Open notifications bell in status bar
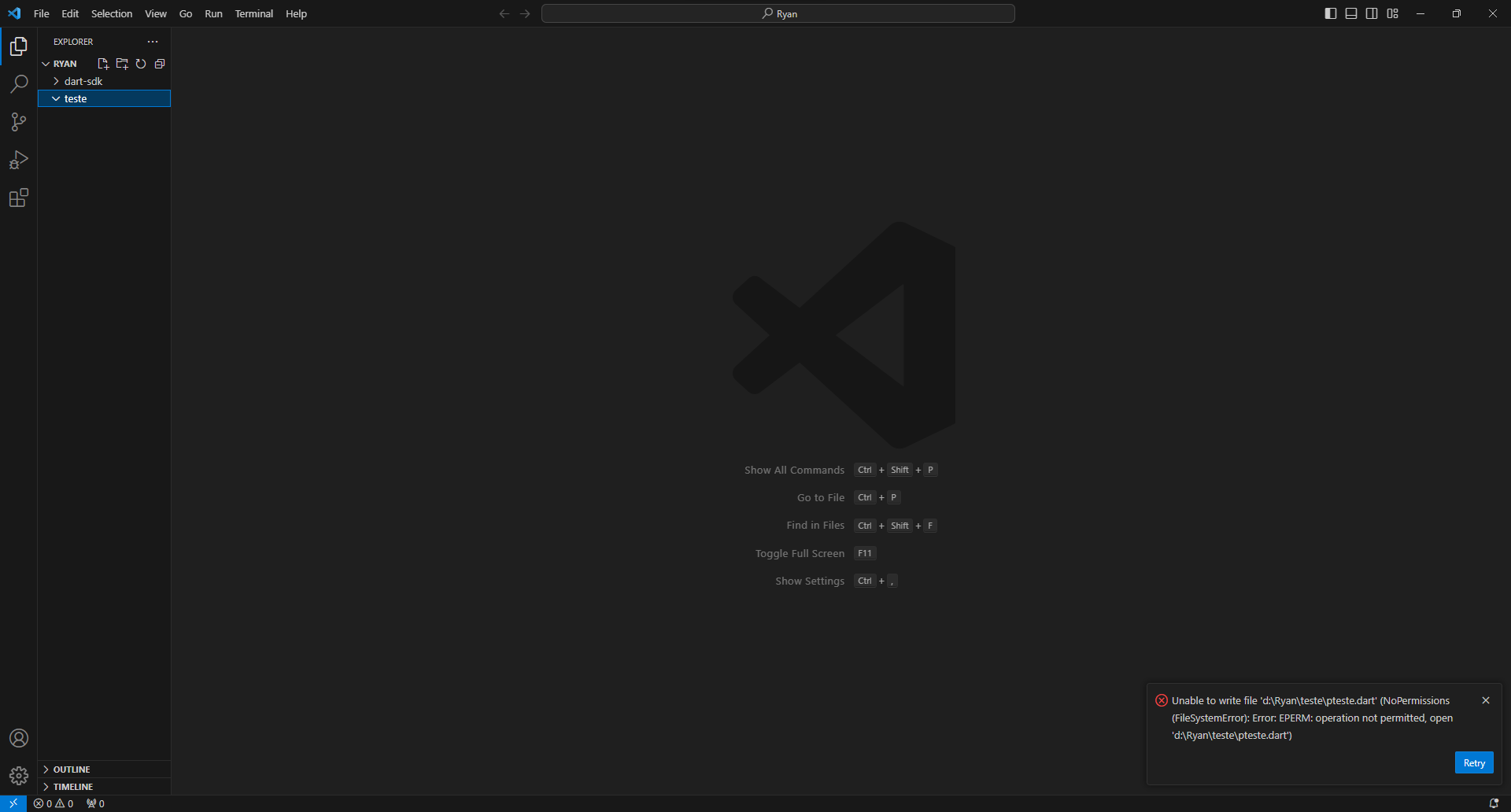 1494,803
